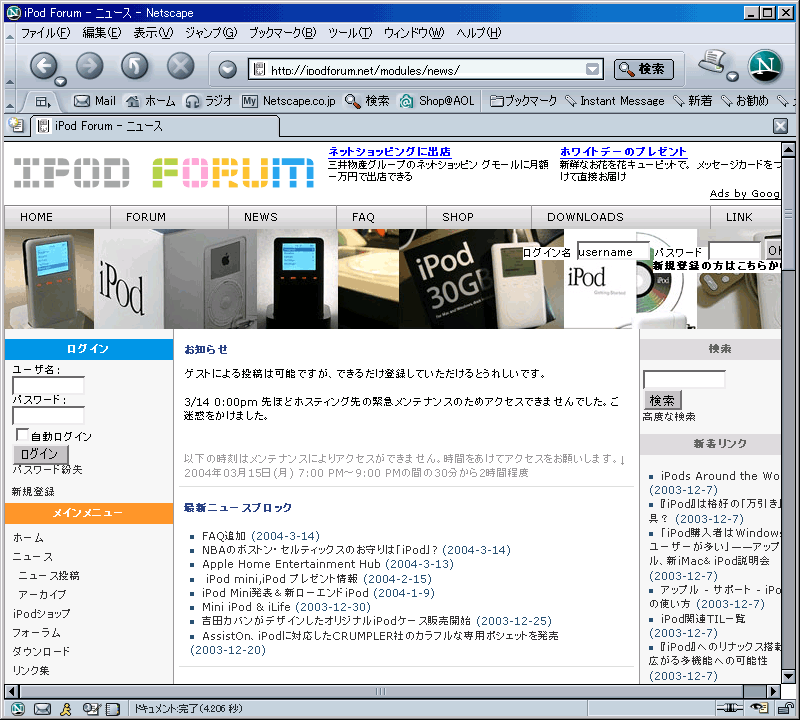
Task: Open the DOWNLOADS site navigation link
Action: [585, 217]
